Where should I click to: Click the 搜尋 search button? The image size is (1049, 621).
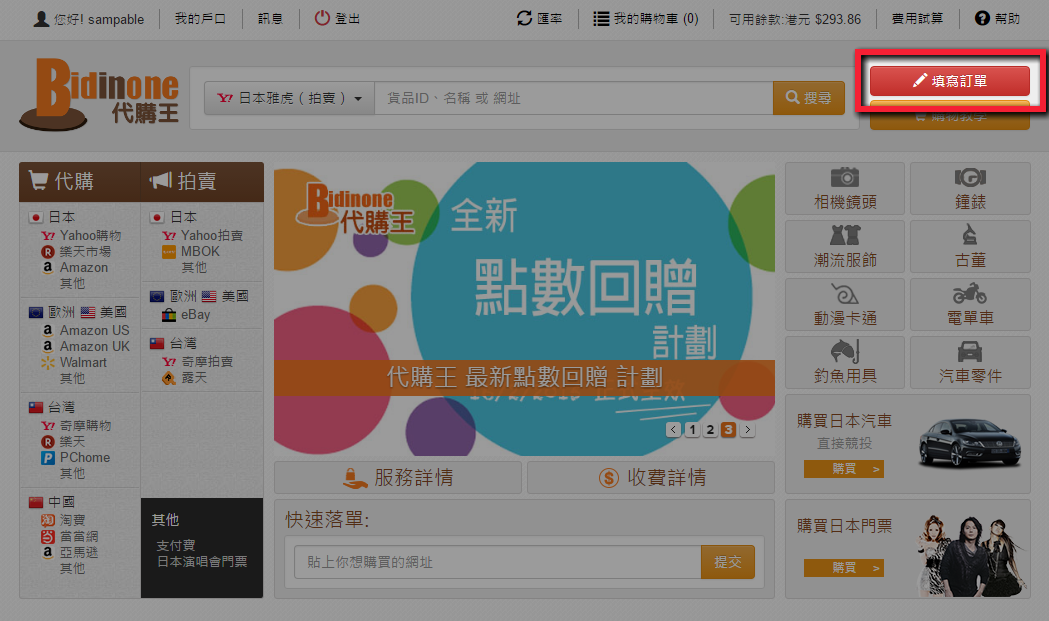[x=808, y=98]
